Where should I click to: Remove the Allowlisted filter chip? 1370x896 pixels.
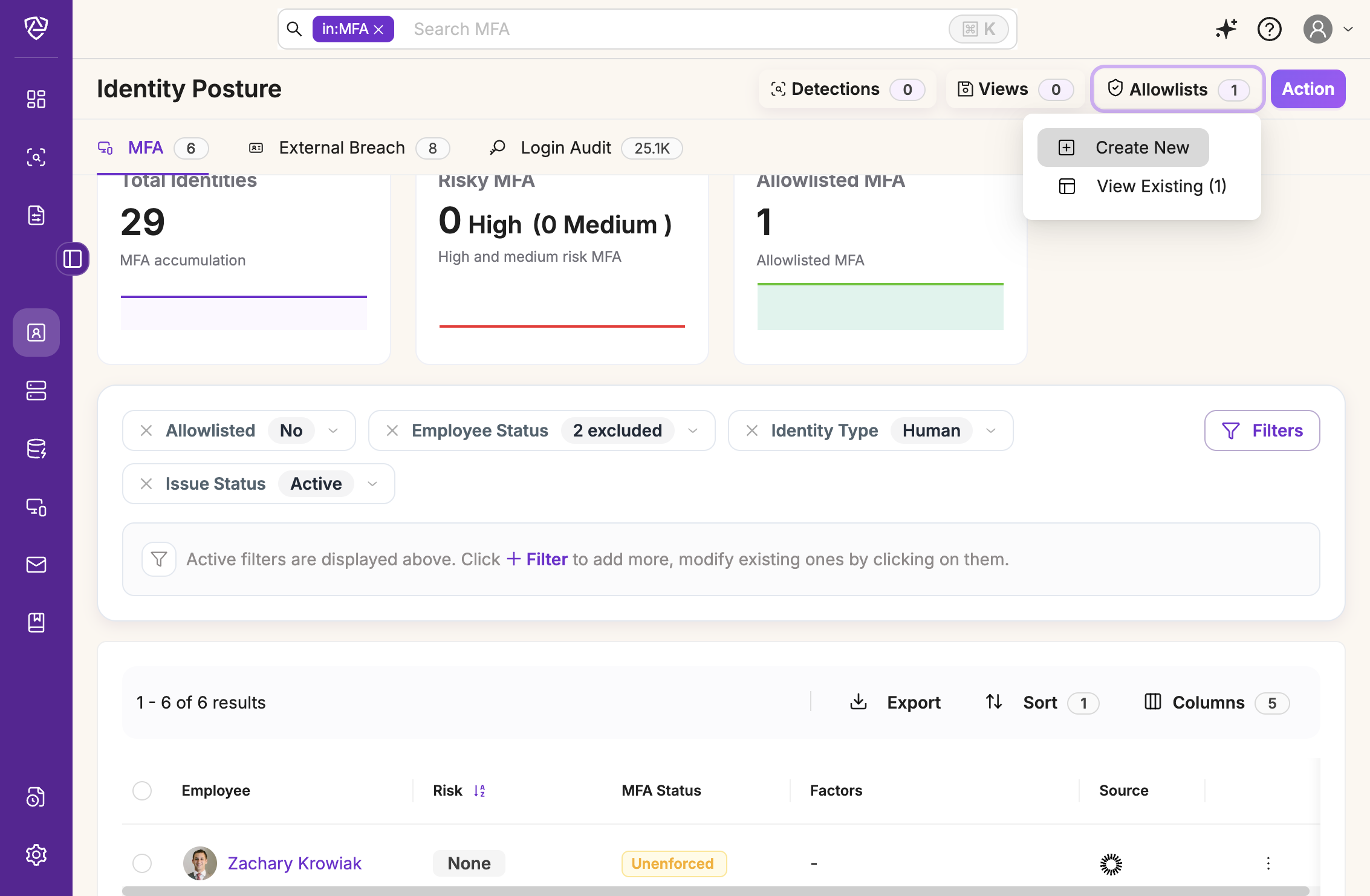click(146, 430)
